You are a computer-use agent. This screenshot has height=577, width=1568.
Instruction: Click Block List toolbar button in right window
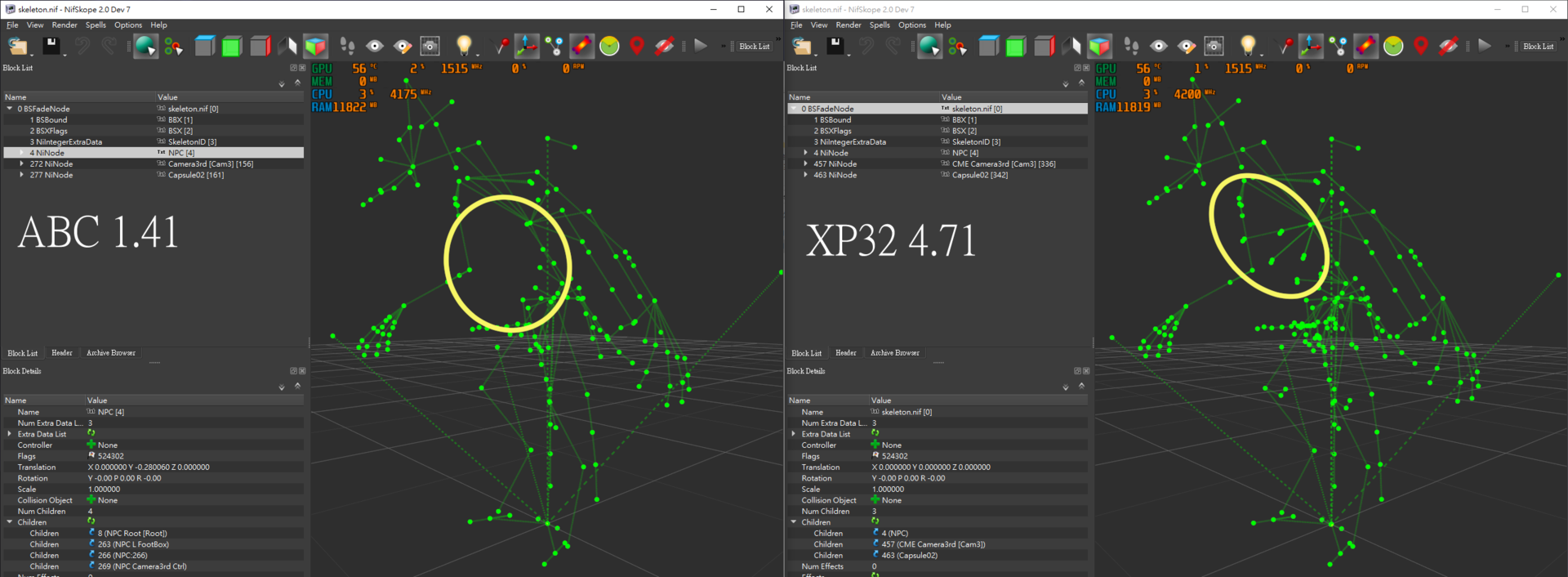tap(1539, 47)
